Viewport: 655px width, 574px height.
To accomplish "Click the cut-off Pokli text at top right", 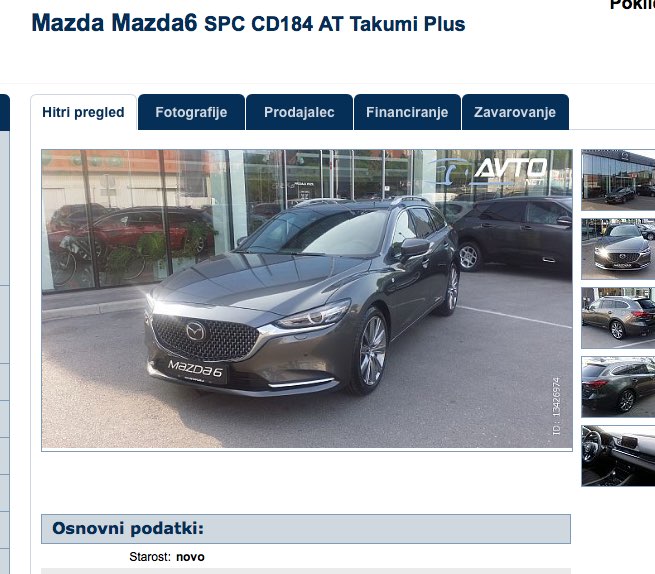I will click(x=632, y=5).
